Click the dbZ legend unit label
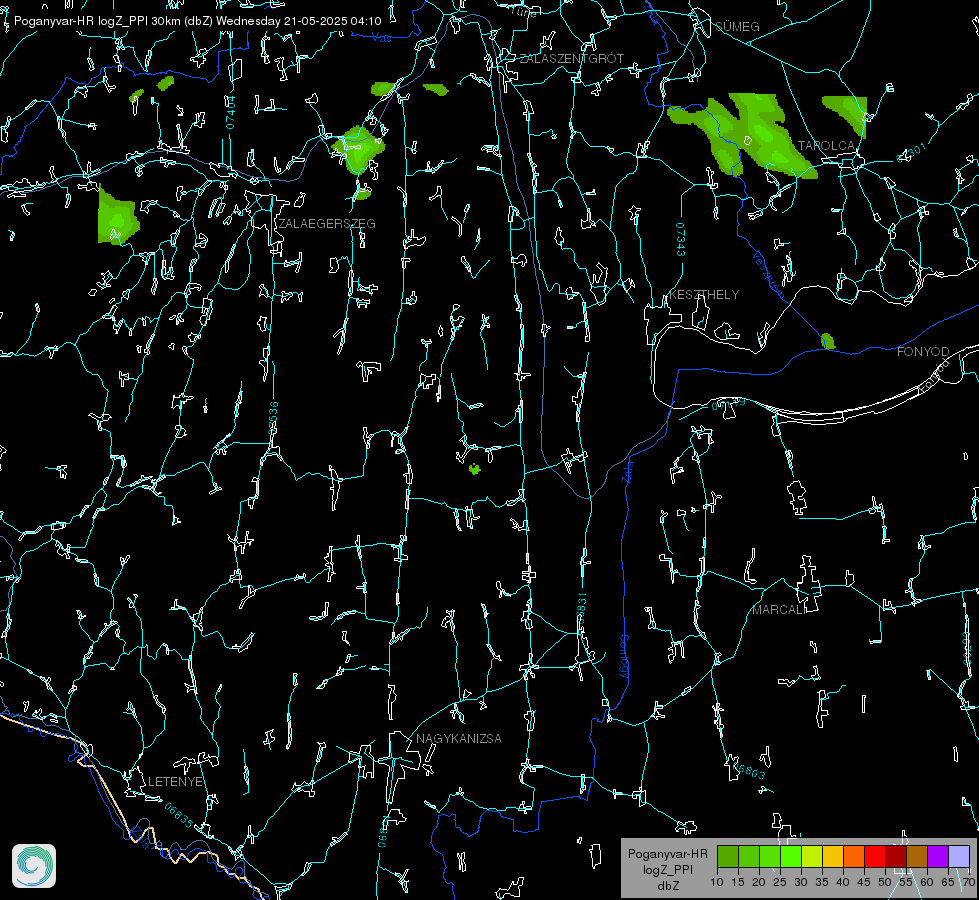979x900 pixels. (667, 885)
